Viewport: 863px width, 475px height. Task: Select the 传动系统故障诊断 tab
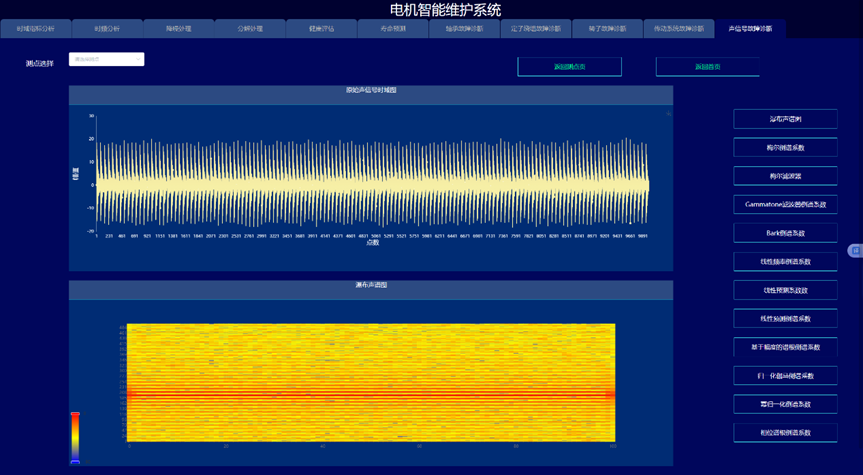coord(679,29)
